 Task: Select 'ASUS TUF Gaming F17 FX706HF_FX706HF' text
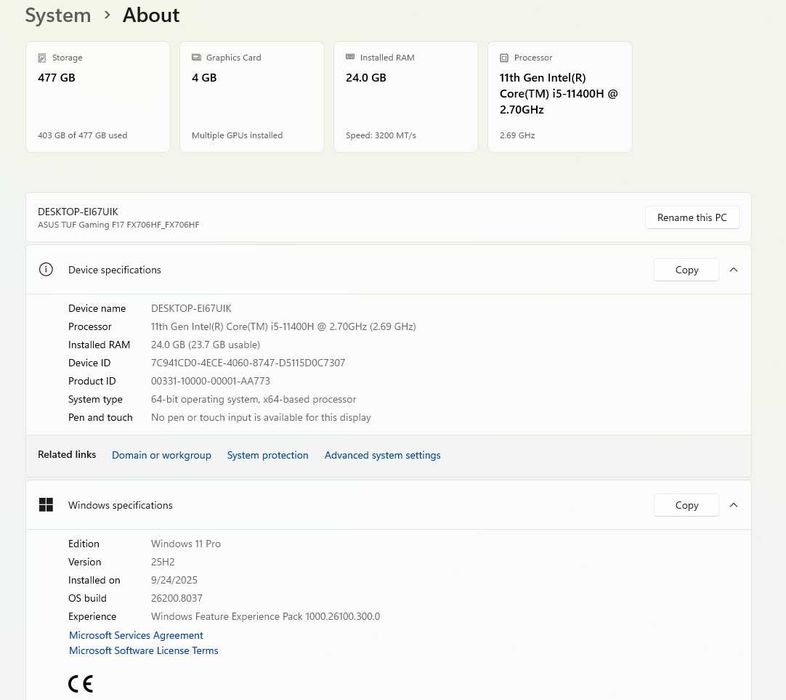pos(118,225)
